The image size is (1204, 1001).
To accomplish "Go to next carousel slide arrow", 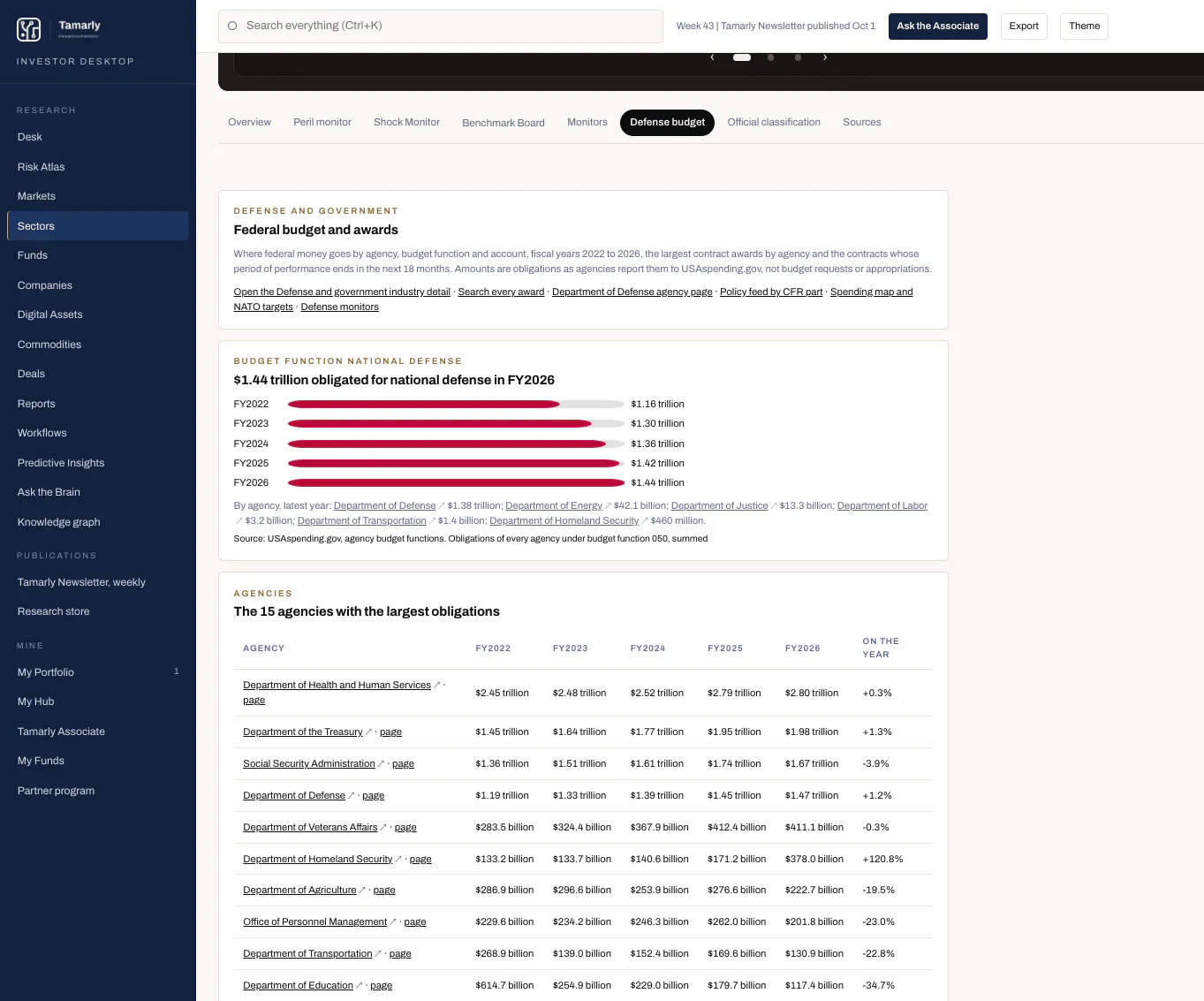I will (x=825, y=57).
